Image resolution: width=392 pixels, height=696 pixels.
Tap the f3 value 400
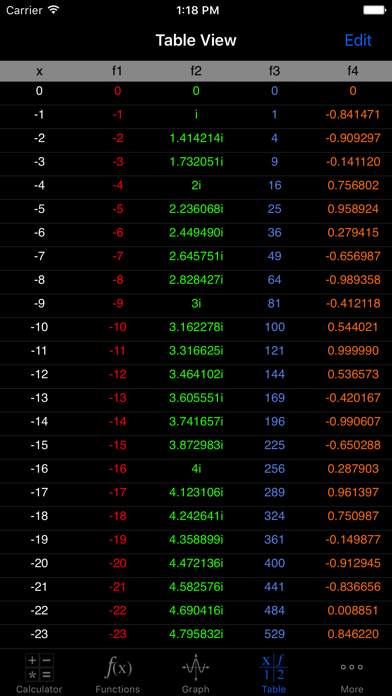tap(274, 563)
